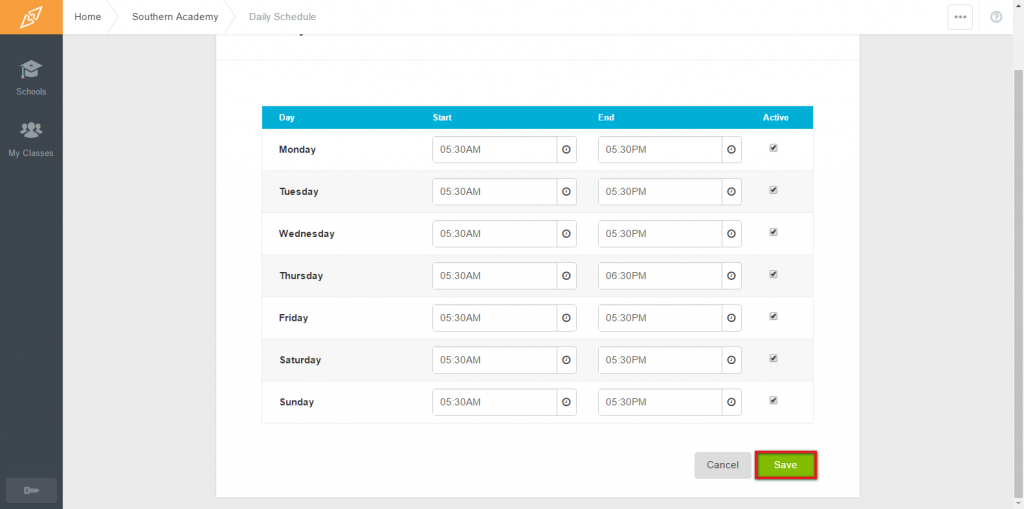The image size is (1024, 509).
Task: Open the more options ellipsis button
Action: (960, 17)
